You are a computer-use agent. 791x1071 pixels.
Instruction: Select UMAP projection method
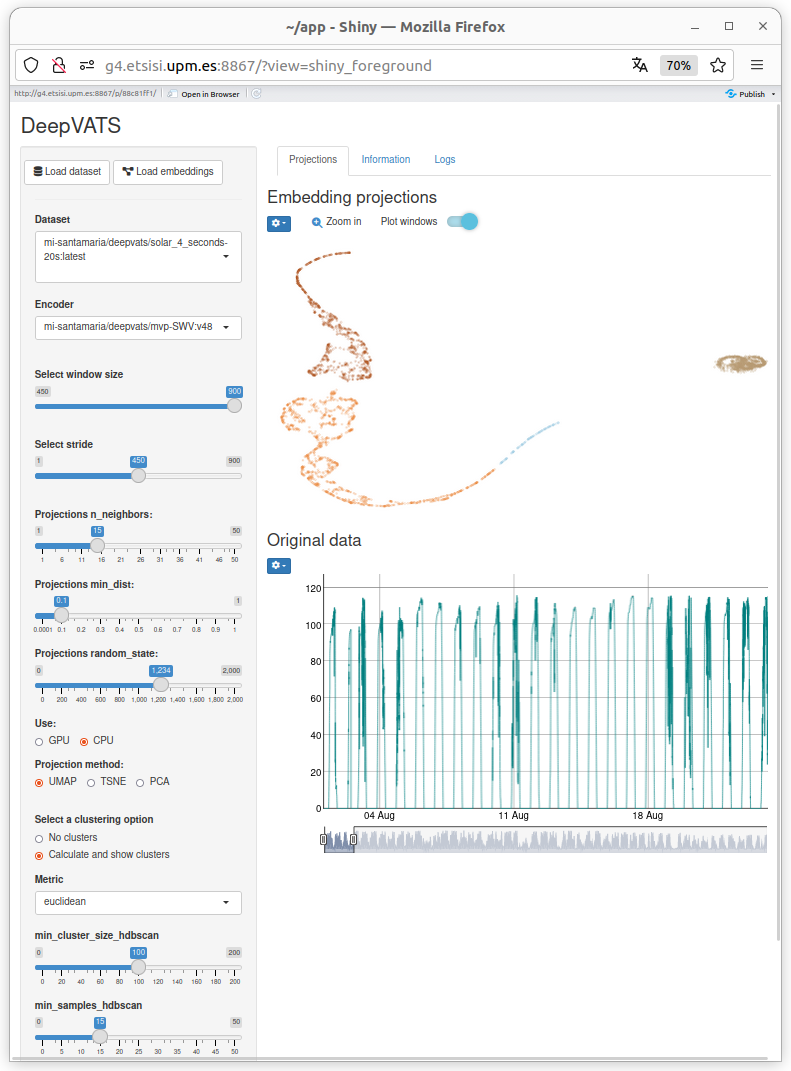pos(39,783)
